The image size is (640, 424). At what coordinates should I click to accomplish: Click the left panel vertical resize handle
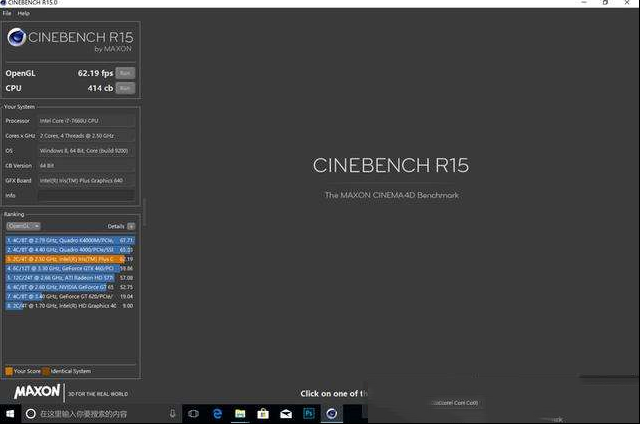point(144,212)
